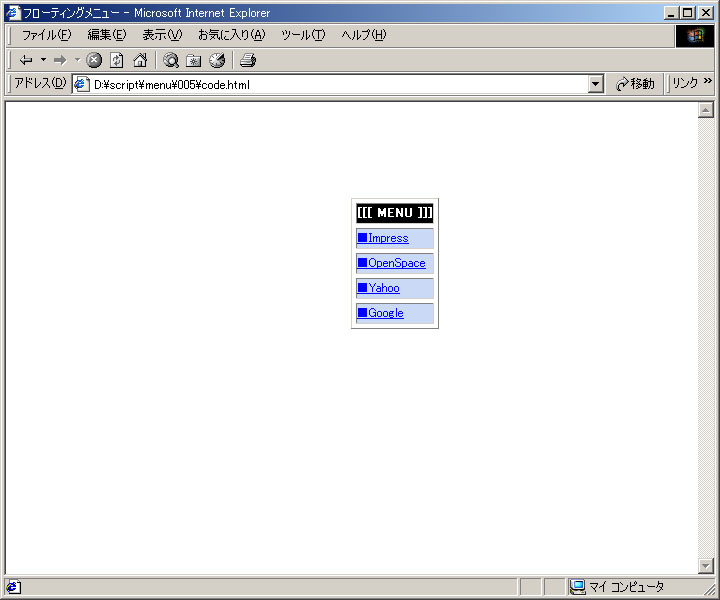This screenshot has width=720, height=600.
Task: Open the ヘルプ(H) menu
Action: tap(364, 35)
